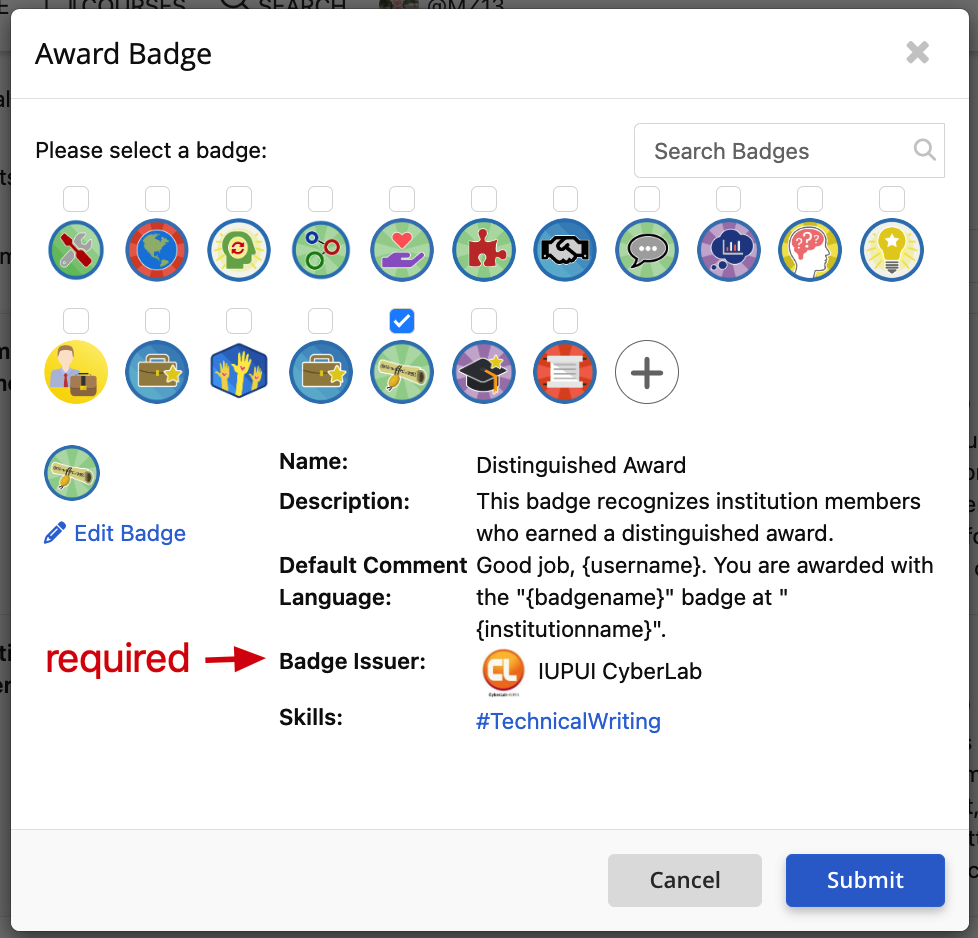Select the wrench and screwdriver badge icon
The height and width of the screenshot is (938, 978).
coord(75,250)
